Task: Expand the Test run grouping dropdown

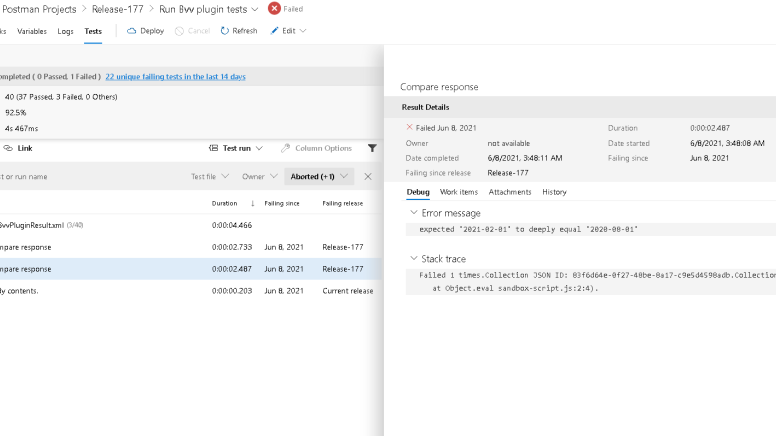Action: pyautogui.click(x=259, y=148)
